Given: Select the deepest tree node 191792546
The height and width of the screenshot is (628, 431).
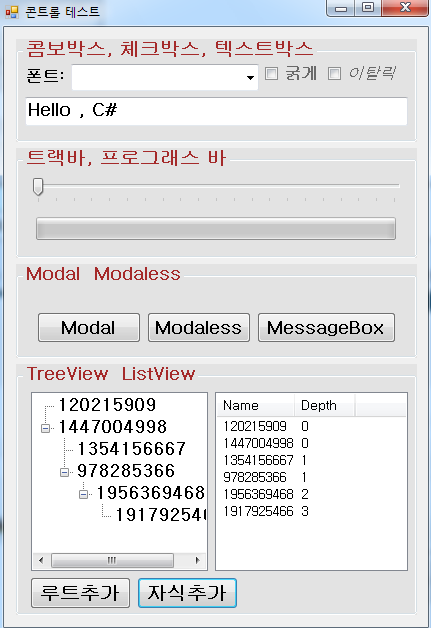Looking at the screenshot, I should click(161, 515).
